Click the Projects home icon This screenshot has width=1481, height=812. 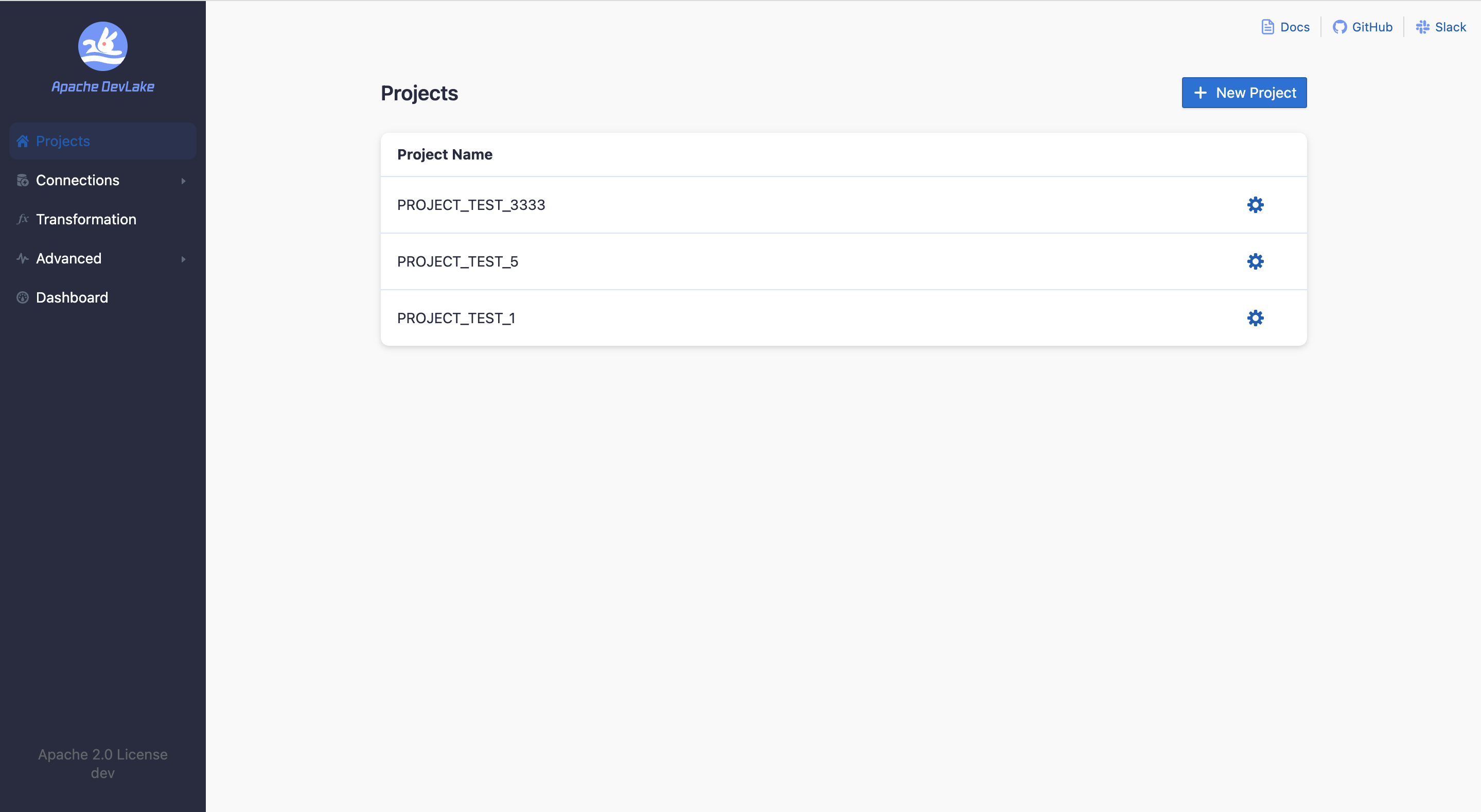23,141
